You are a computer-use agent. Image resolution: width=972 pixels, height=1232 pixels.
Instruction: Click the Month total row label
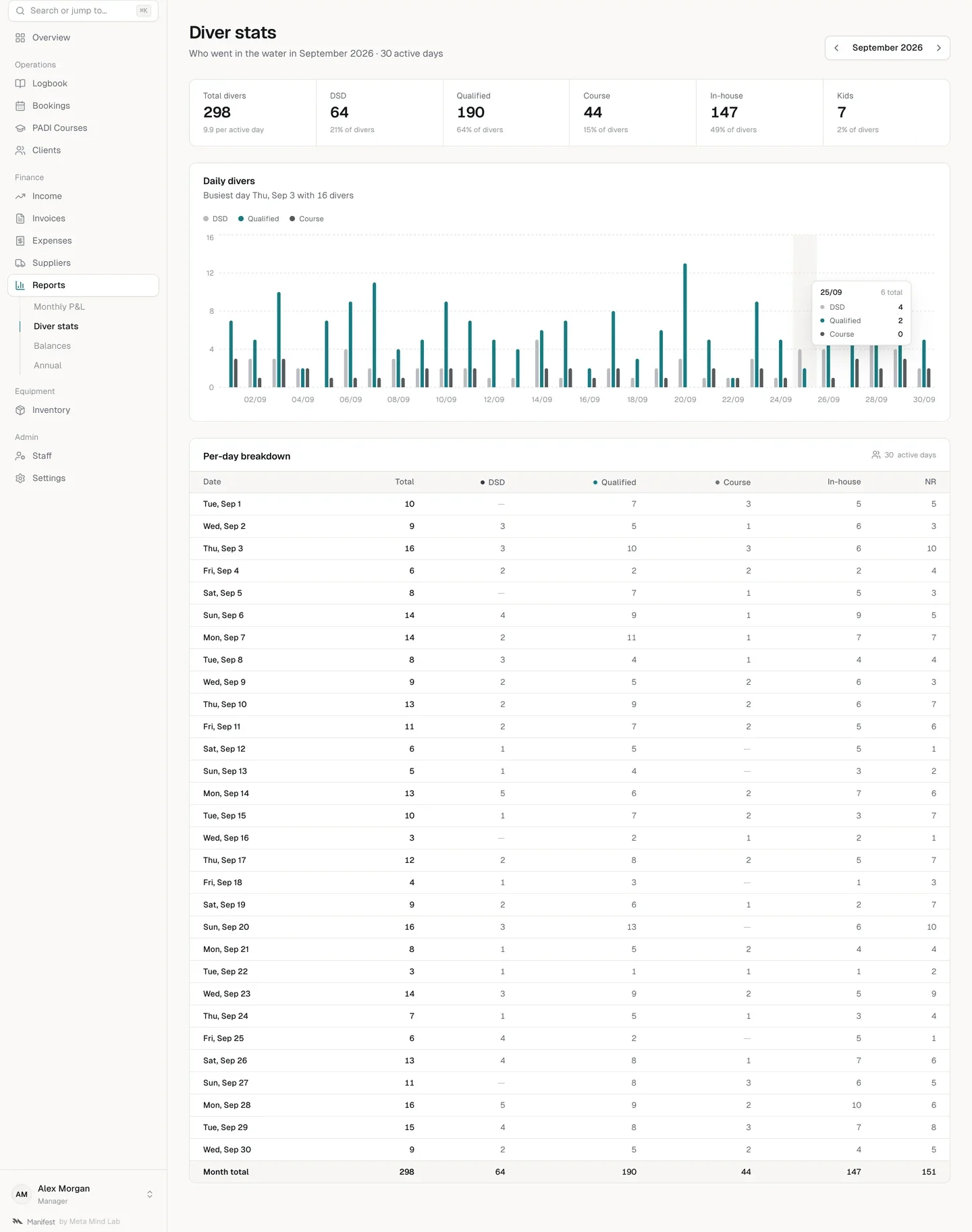coord(226,1172)
